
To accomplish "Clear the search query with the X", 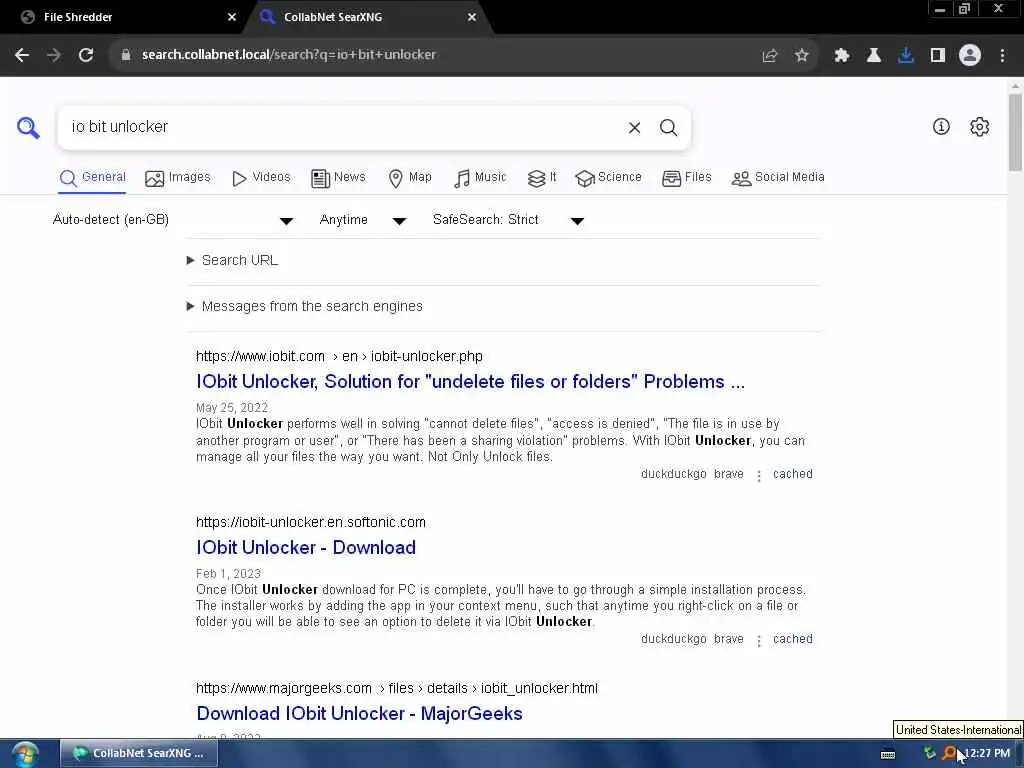I will tap(634, 127).
